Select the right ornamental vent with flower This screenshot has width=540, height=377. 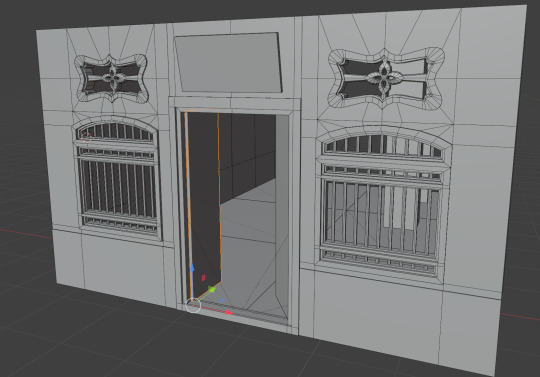pyautogui.click(x=386, y=78)
